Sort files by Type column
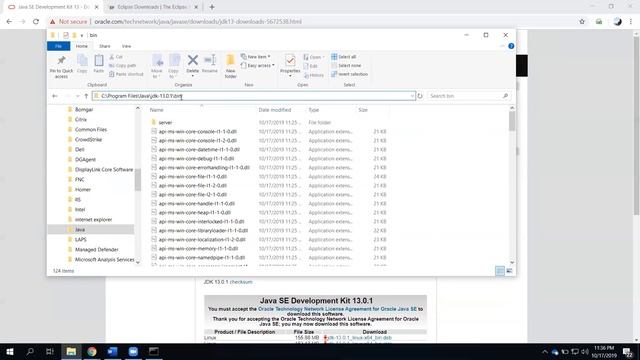The height and width of the screenshot is (360, 640). click(x=313, y=110)
